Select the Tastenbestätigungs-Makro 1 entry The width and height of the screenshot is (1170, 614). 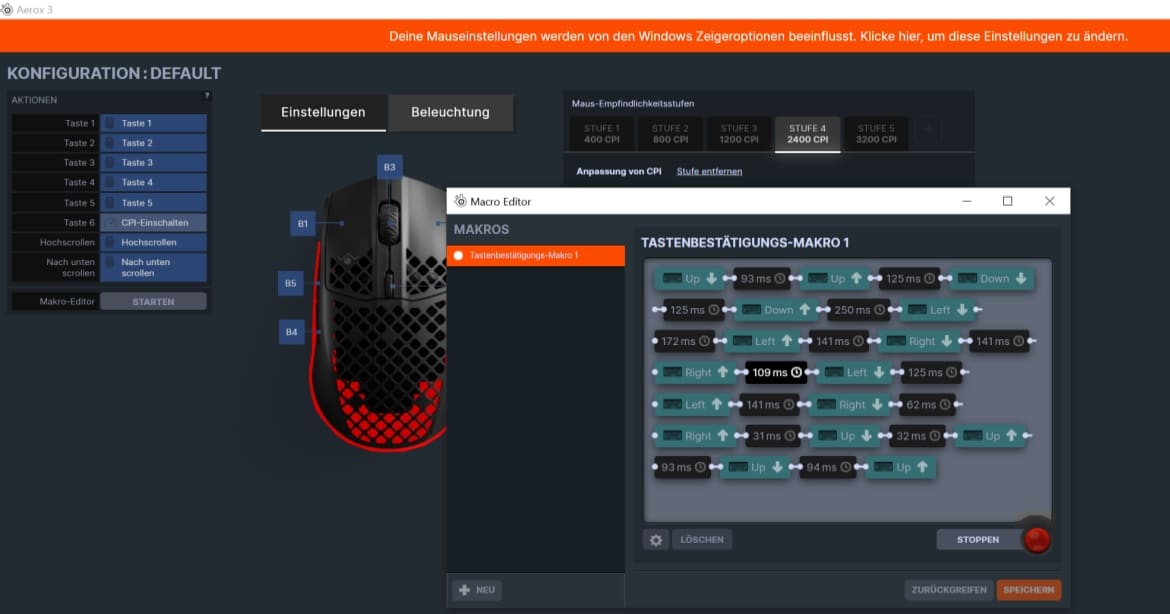[536, 256]
